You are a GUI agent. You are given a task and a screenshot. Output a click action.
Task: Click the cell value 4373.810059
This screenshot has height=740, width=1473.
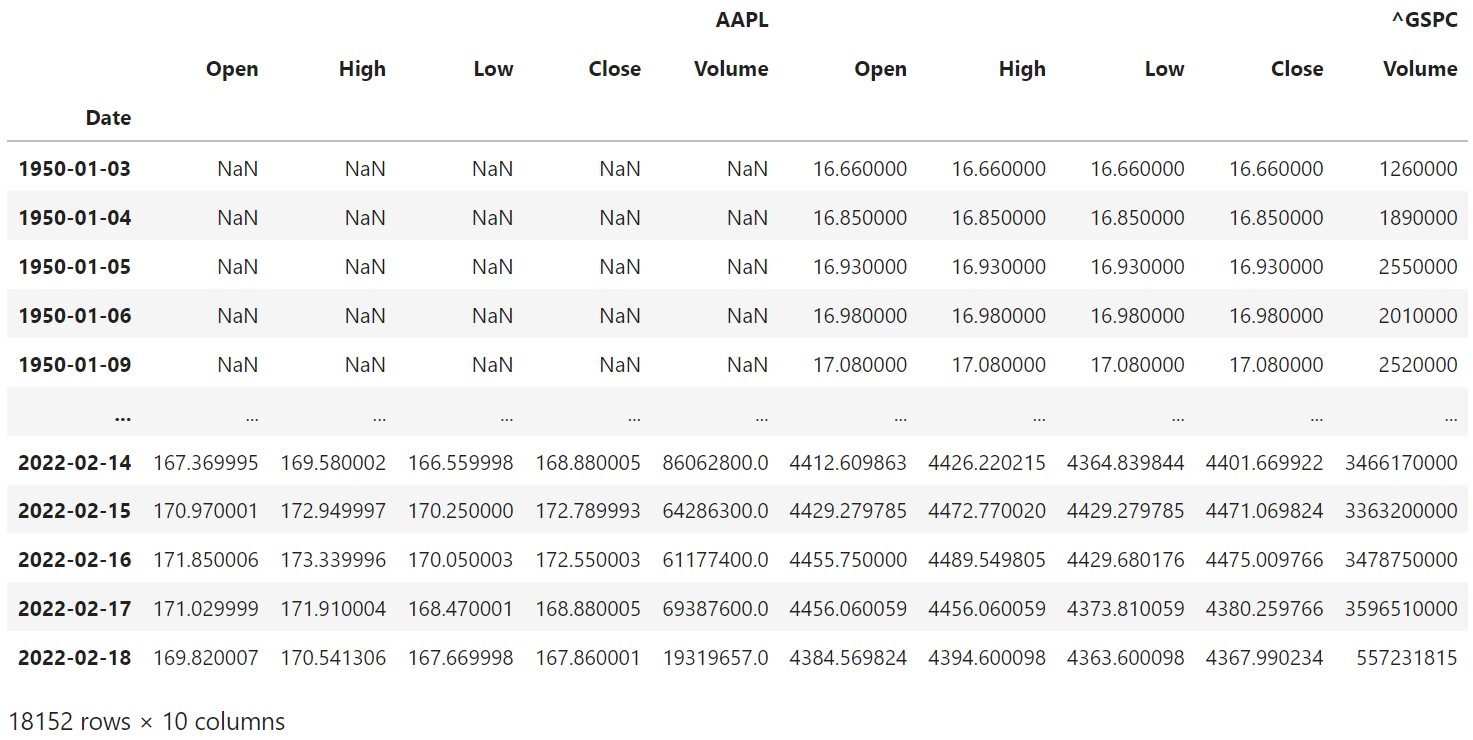pyautogui.click(x=1126, y=609)
